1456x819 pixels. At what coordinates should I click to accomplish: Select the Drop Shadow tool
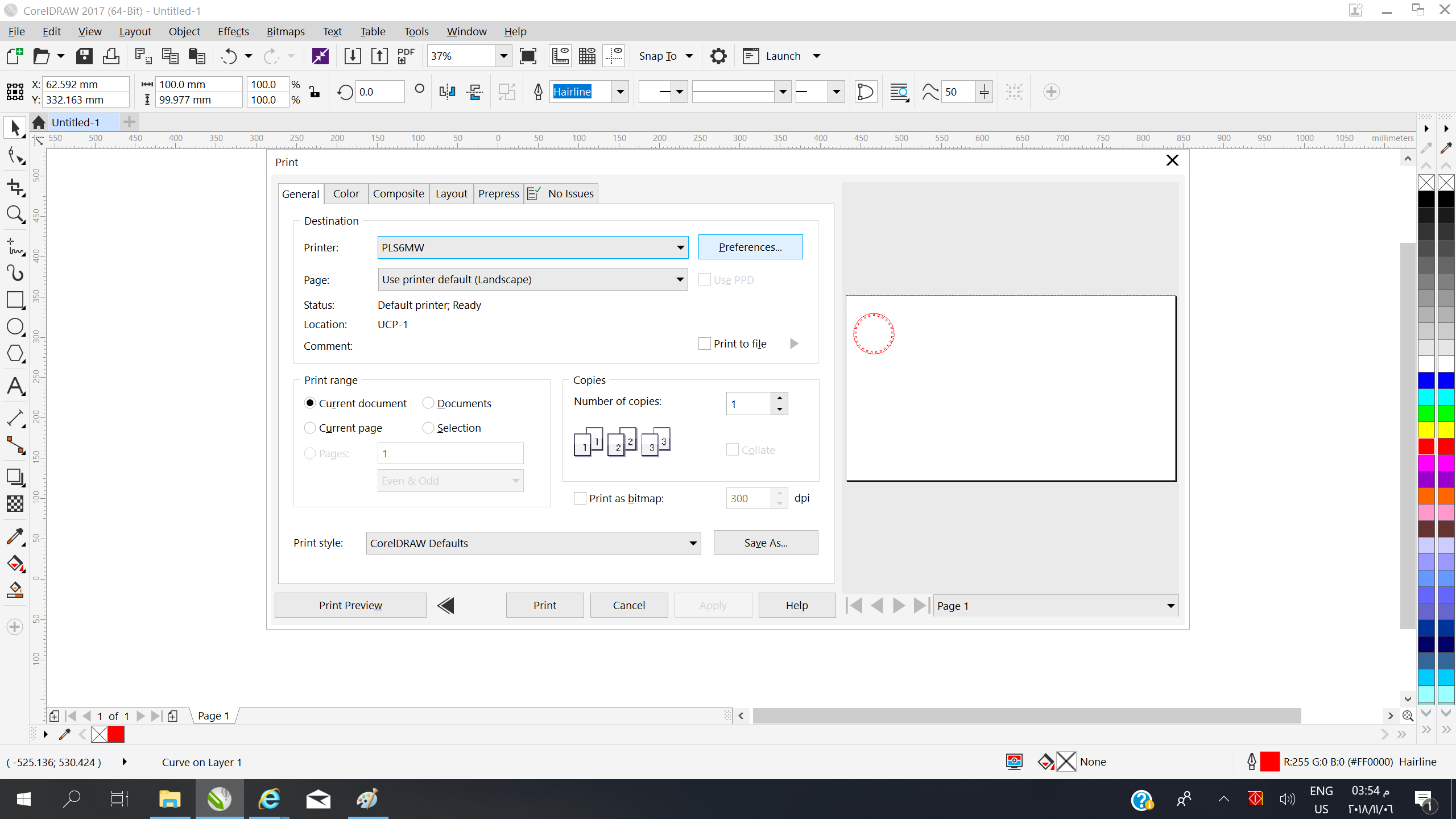[x=15, y=477]
